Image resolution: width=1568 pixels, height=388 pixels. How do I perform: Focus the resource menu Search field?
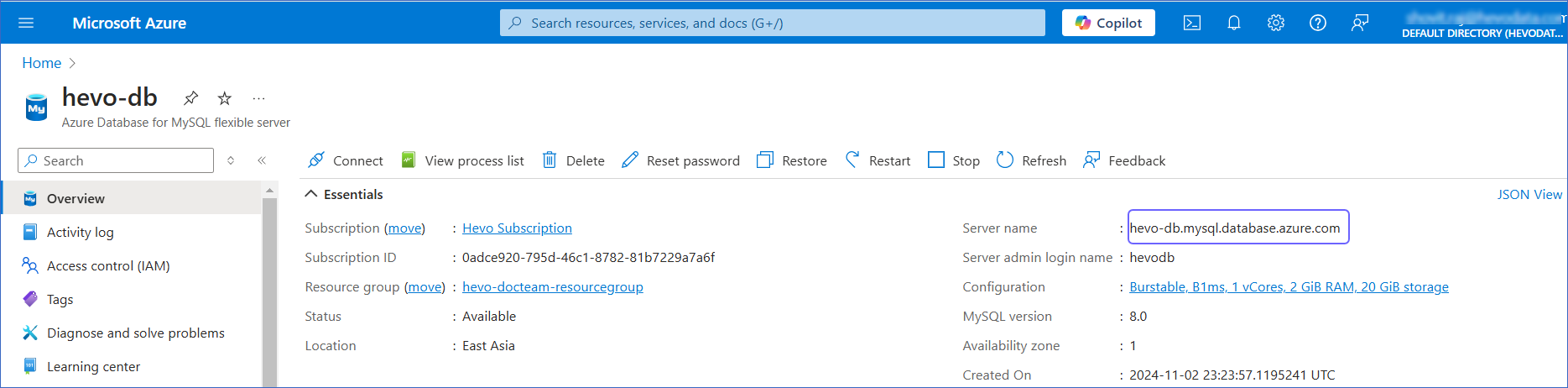116,160
